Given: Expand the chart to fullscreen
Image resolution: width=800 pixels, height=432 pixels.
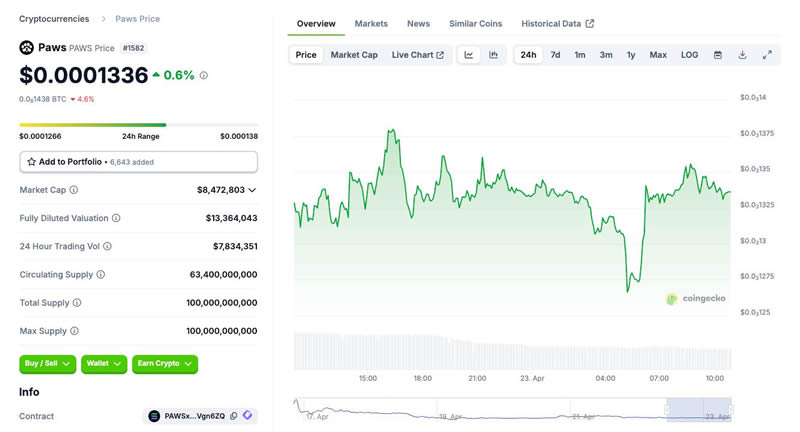Looking at the screenshot, I should (767, 55).
